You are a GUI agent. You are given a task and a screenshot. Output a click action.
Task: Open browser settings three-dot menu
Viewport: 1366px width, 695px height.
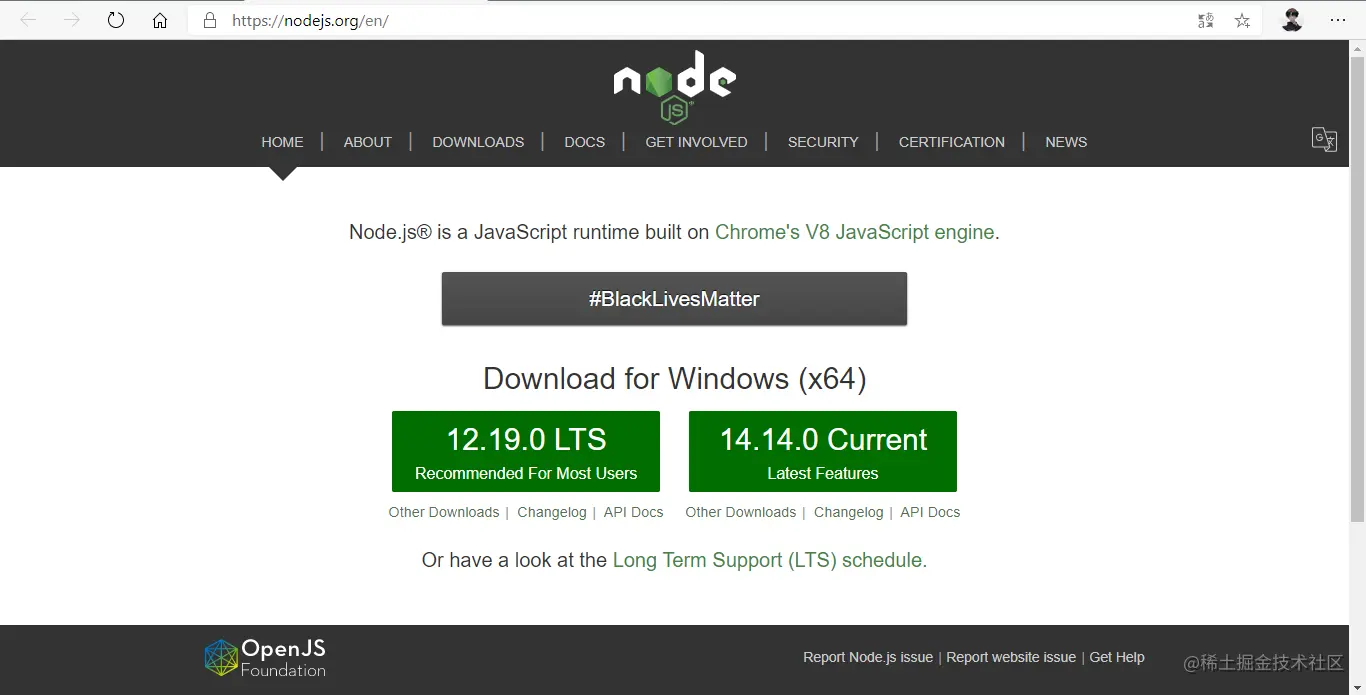1338,20
